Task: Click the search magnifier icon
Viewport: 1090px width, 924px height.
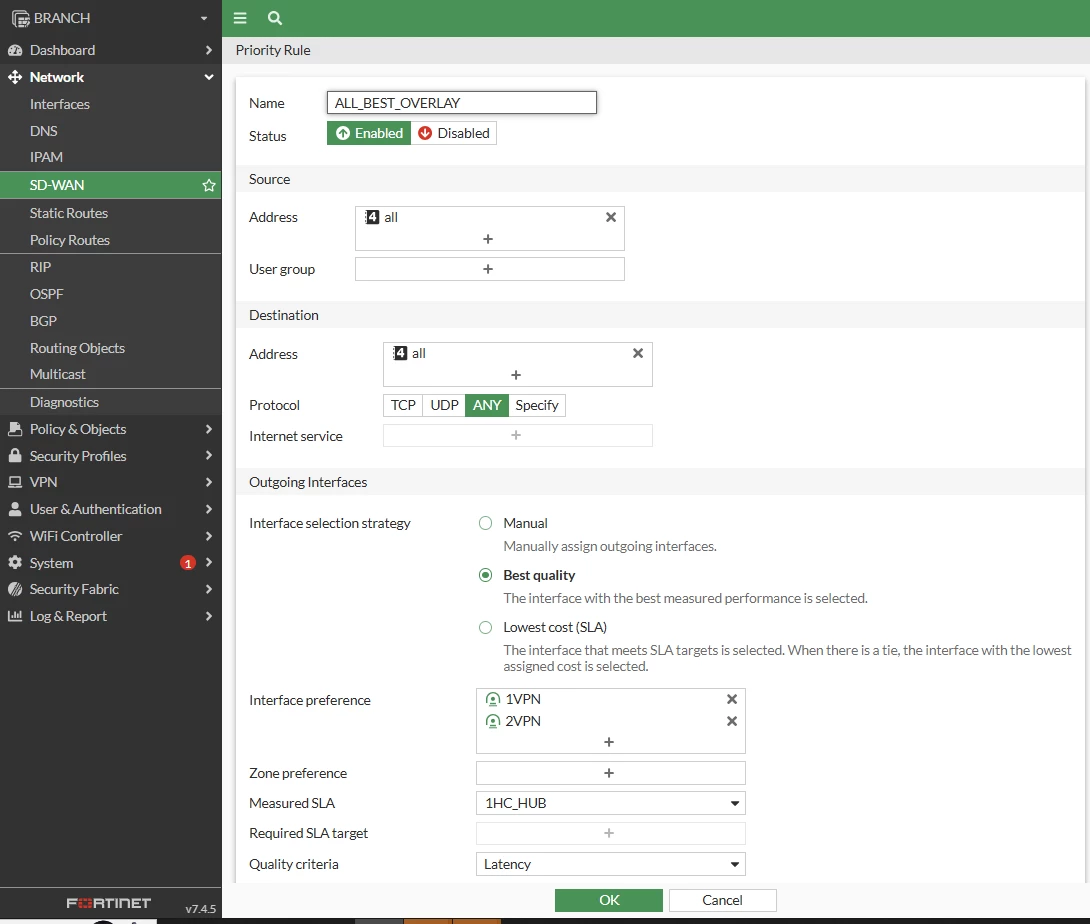Action: point(275,18)
